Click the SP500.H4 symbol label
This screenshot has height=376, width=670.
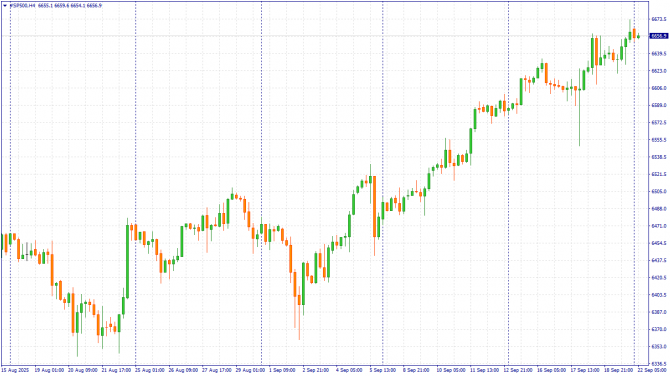point(22,6)
